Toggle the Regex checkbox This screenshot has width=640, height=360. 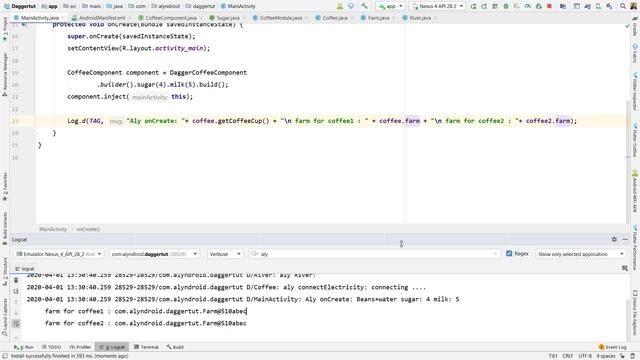(509, 253)
